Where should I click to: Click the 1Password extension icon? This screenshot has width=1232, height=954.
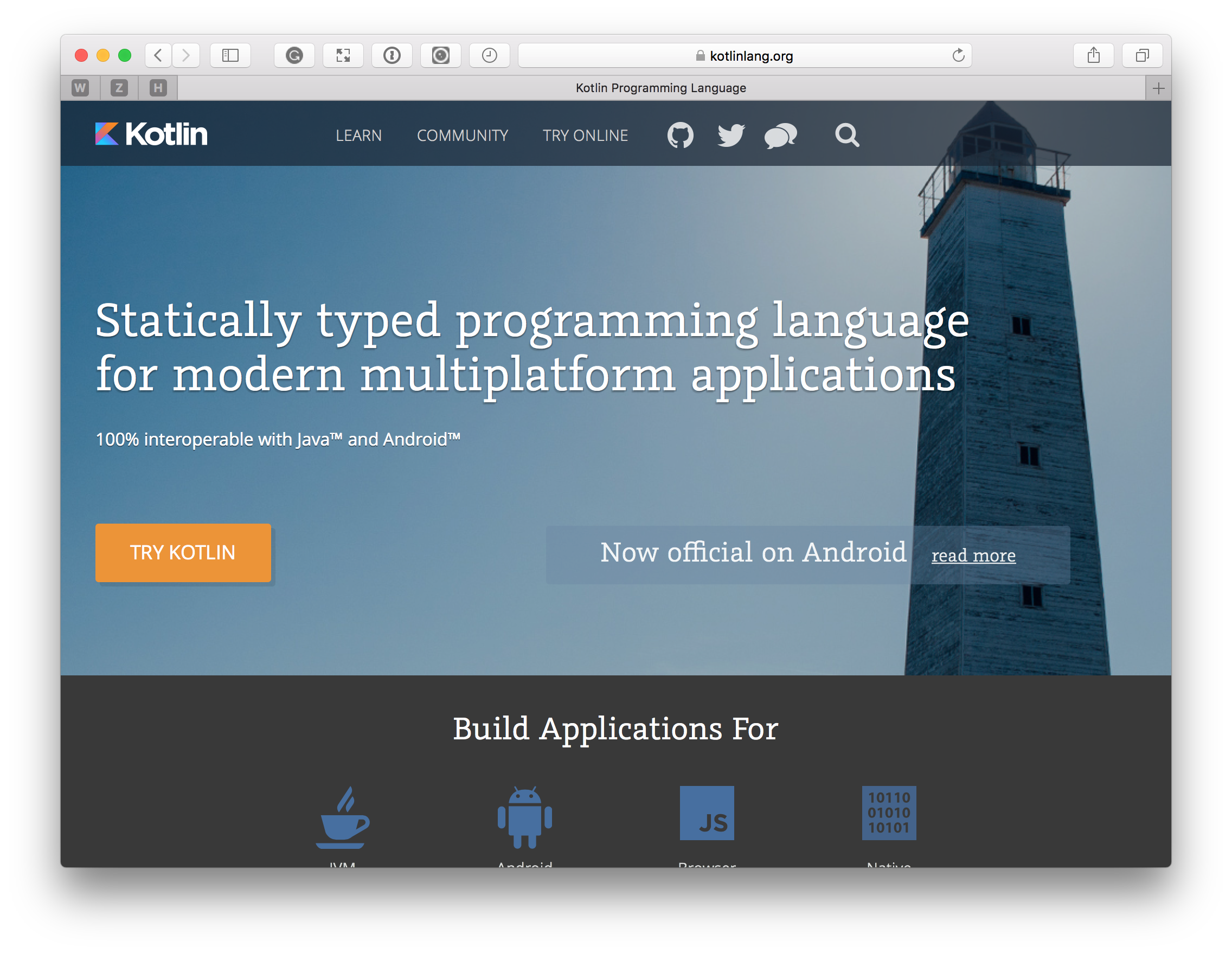(x=392, y=55)
